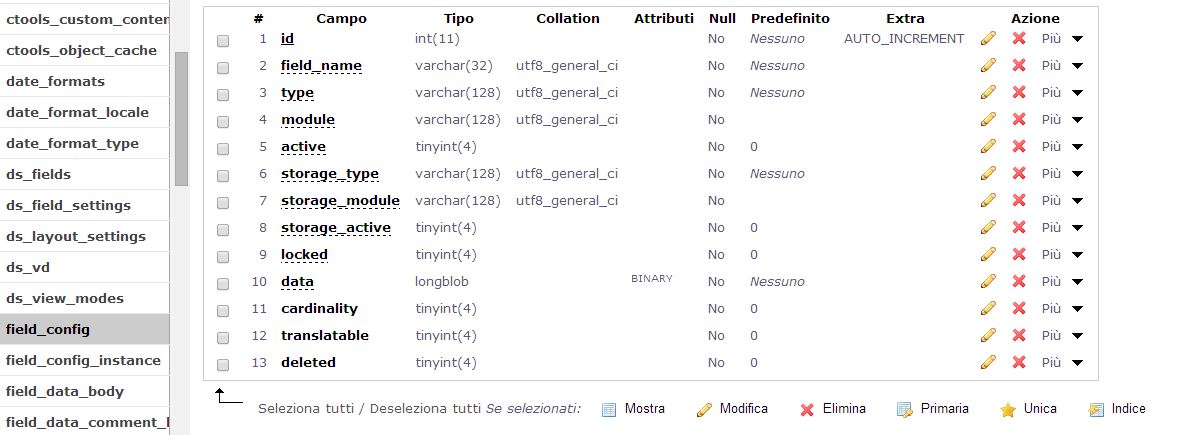
Task: Tick the checkbox for the id row
Action: [222, 41]
